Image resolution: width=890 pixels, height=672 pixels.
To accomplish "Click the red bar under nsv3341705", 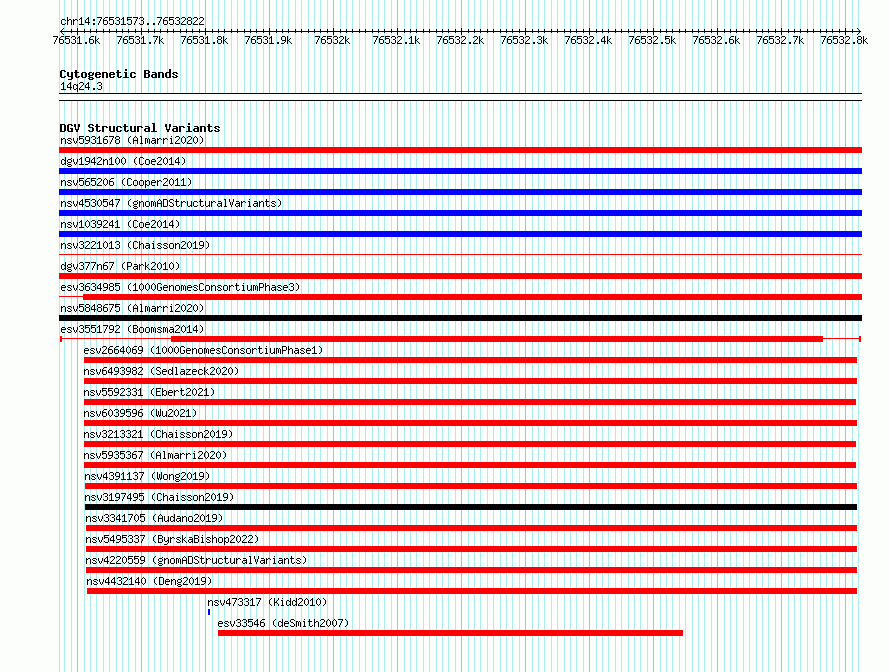I will (471, 528).
